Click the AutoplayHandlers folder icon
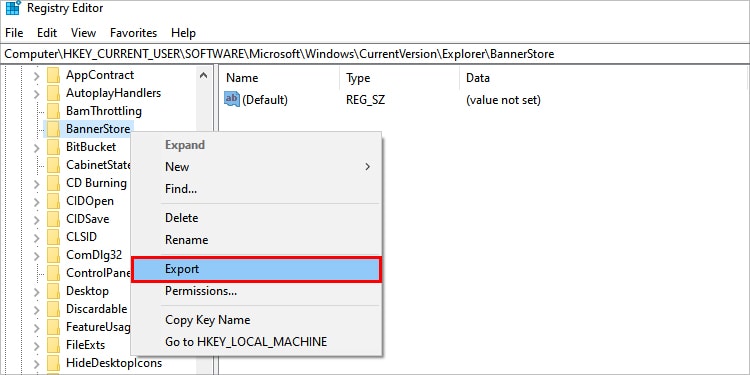750x375 pixels. tap(53, 93)
